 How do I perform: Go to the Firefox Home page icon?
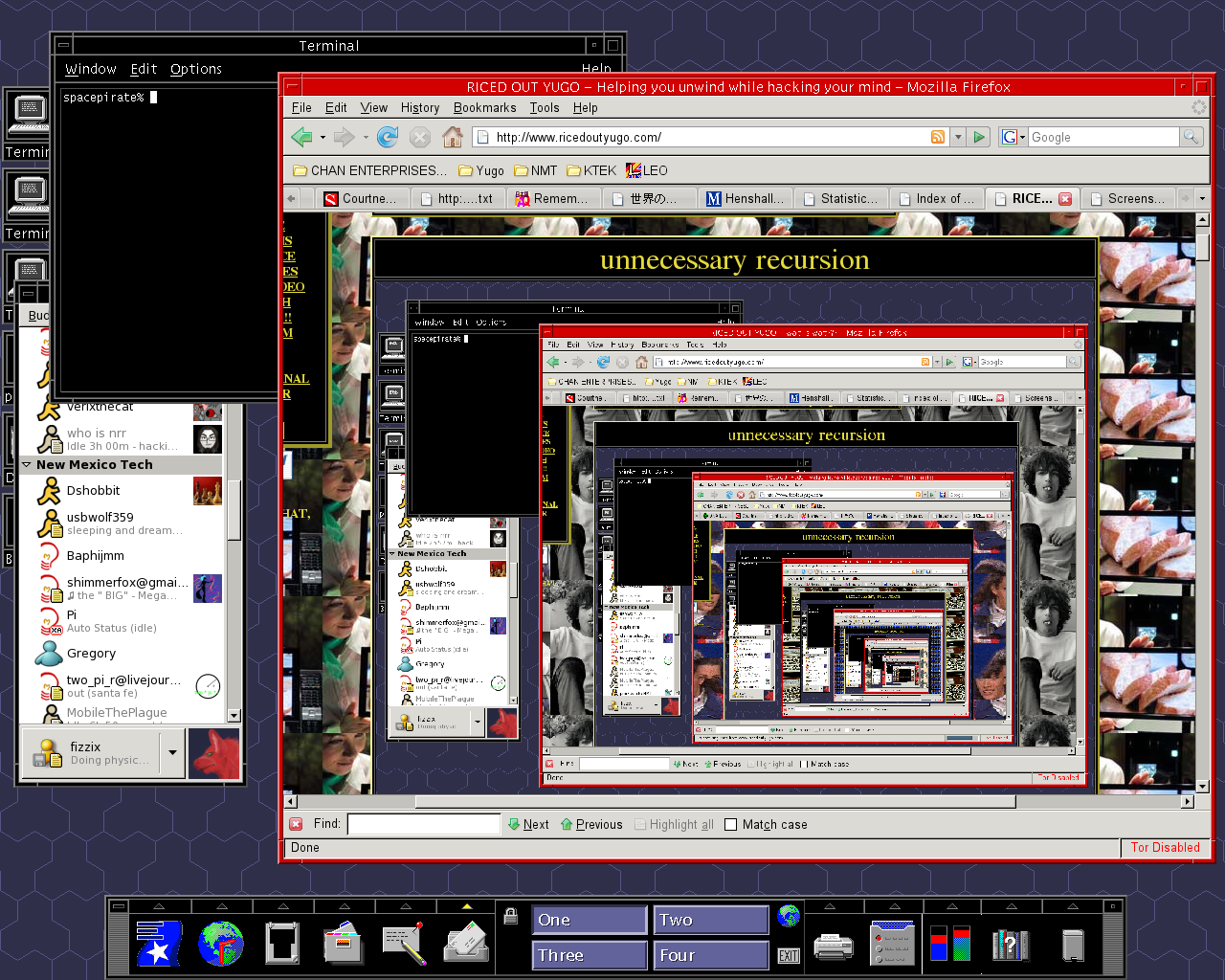452,137
